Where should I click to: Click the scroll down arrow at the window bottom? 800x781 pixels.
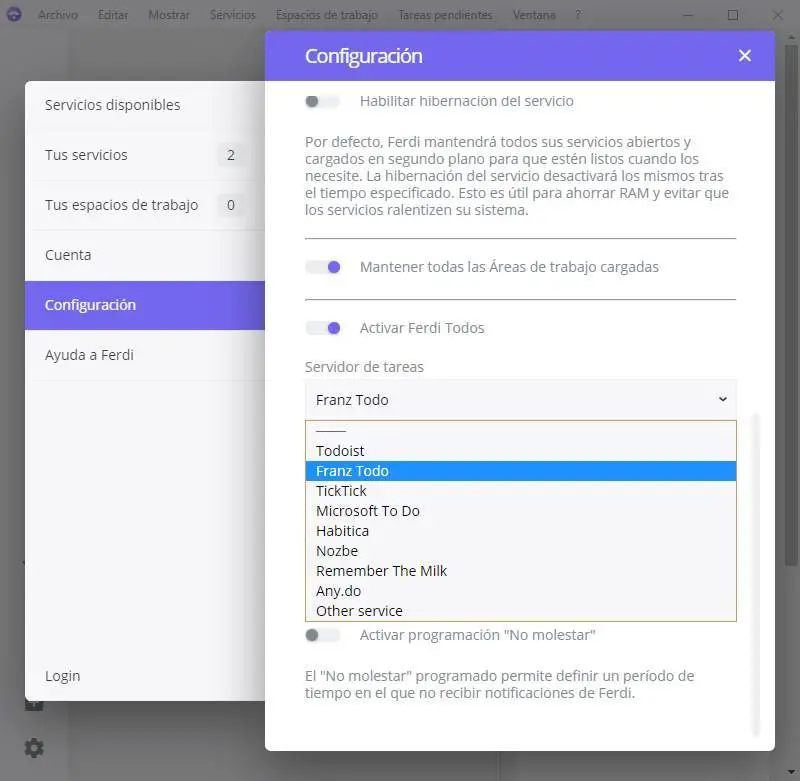[791, 772]
